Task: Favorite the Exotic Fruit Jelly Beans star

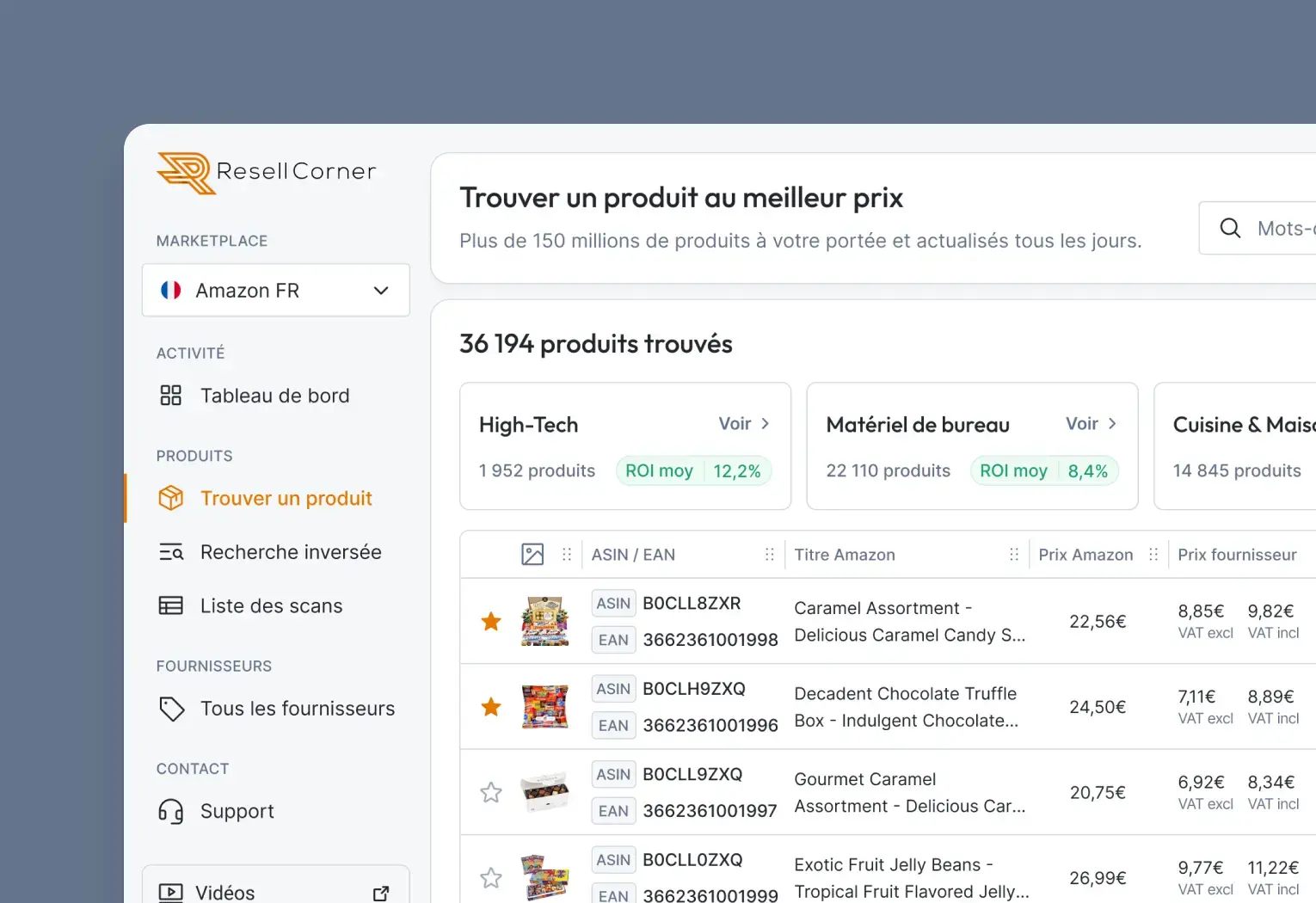Action: click(491, 878)
